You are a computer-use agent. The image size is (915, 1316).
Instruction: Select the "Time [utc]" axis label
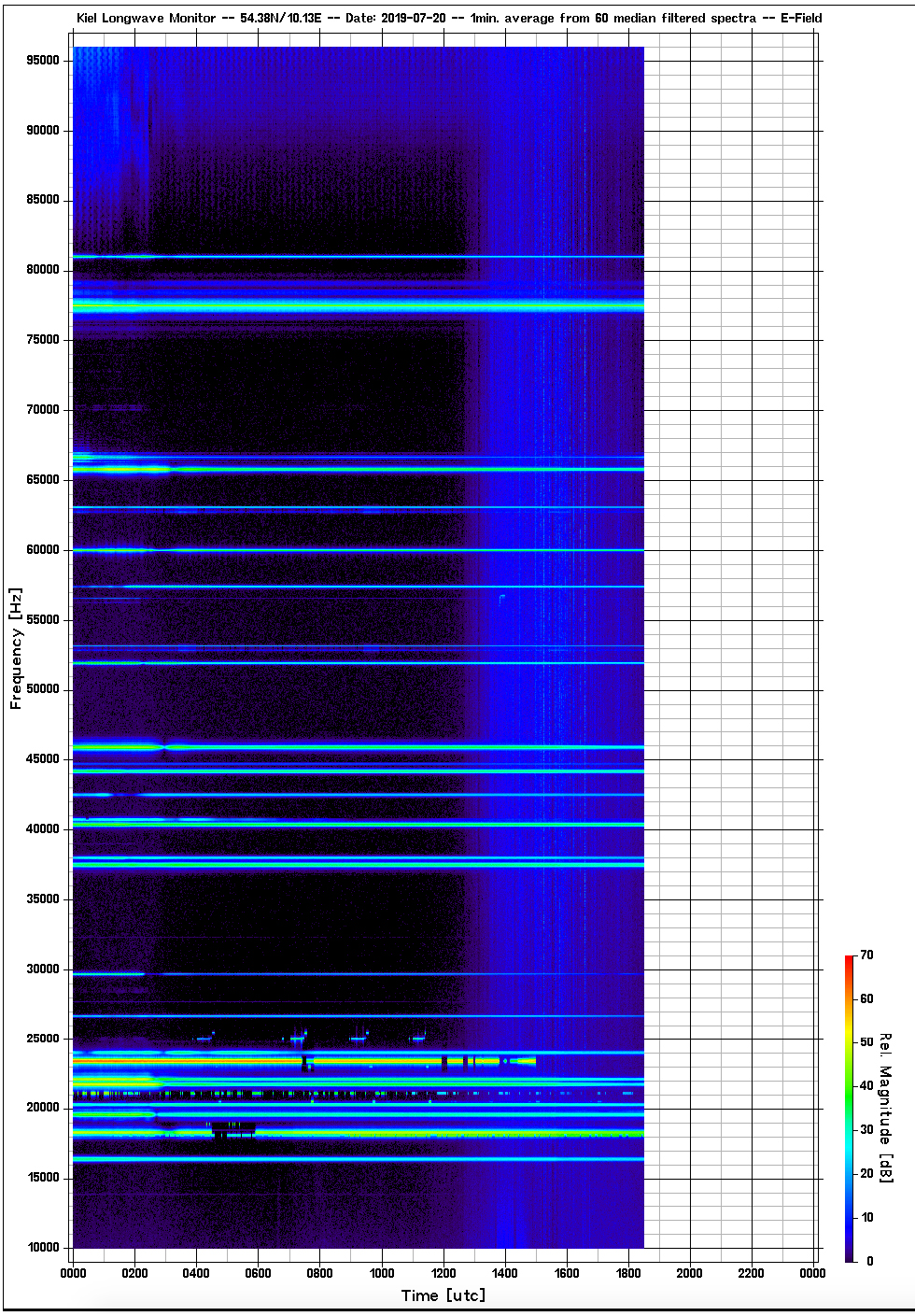(443, 1295)
